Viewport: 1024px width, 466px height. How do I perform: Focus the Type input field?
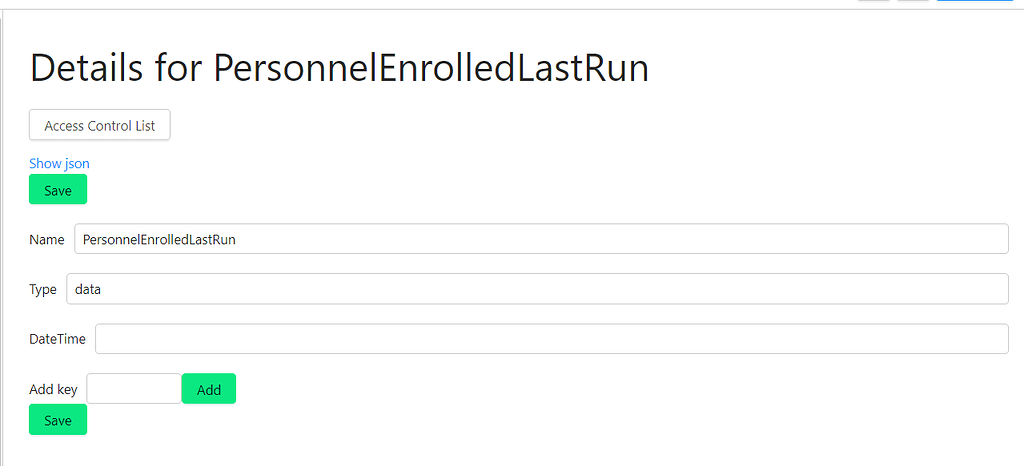[537, 288]
